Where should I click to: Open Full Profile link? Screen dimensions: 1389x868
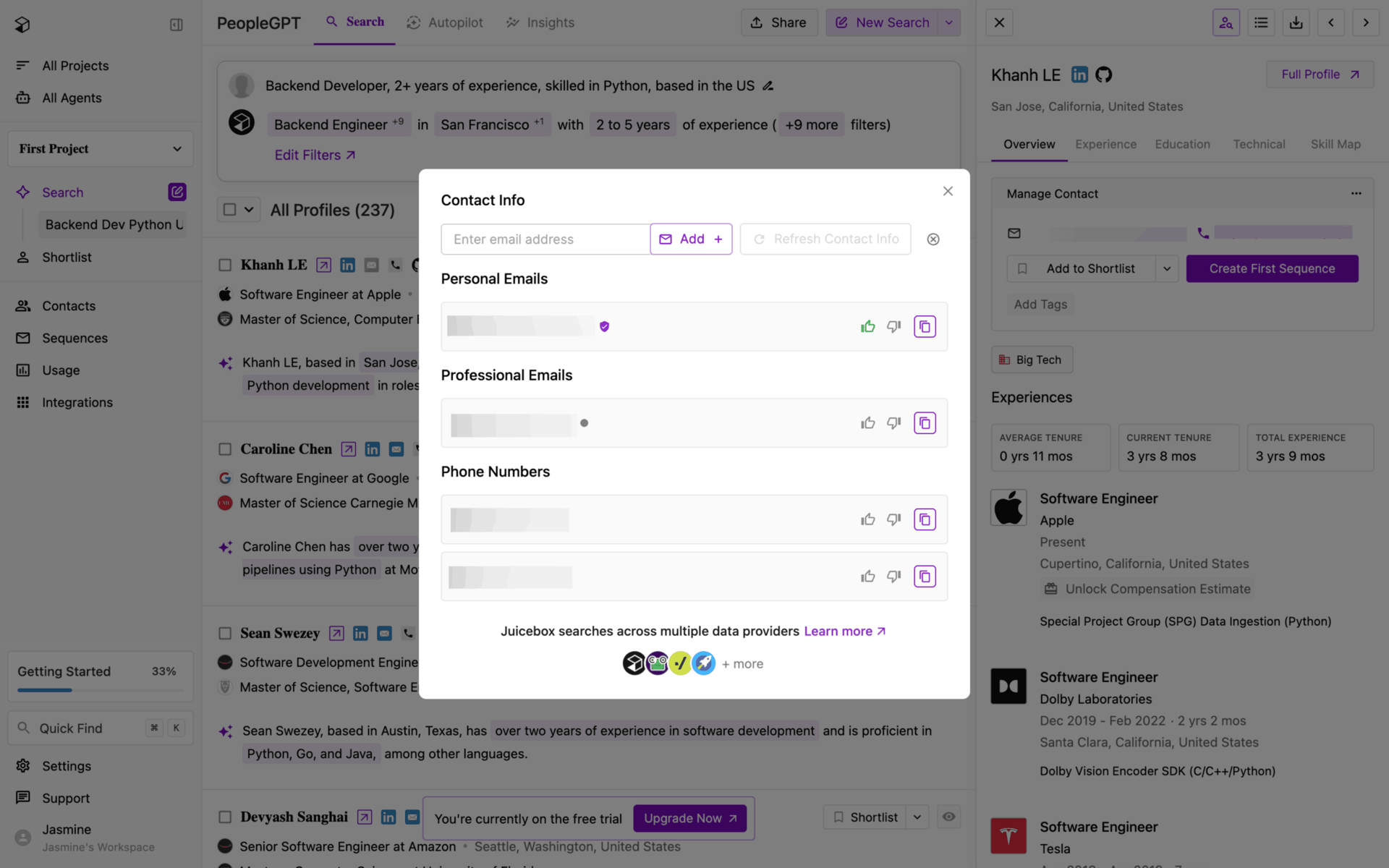click(1320, 75)
